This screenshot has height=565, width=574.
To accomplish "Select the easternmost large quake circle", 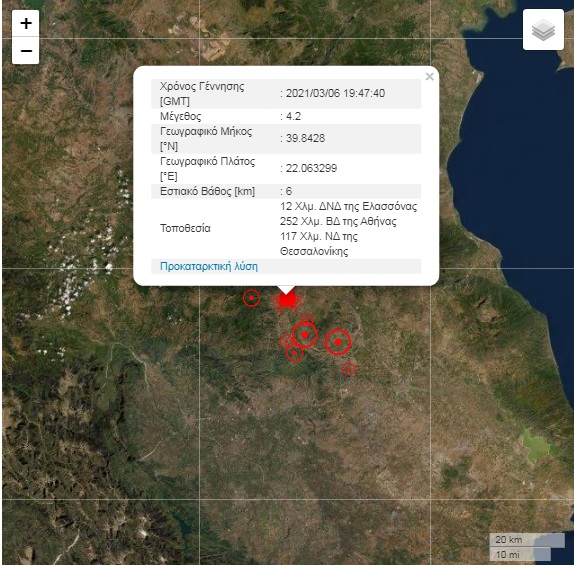I will [338, 342].
